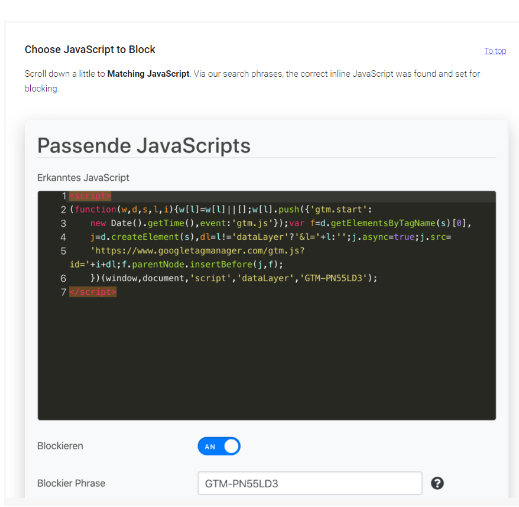Screen dimensions: 519x507
Task: Select the 'Choose JavaScript to Block' heading
Action: pos(90,49)
